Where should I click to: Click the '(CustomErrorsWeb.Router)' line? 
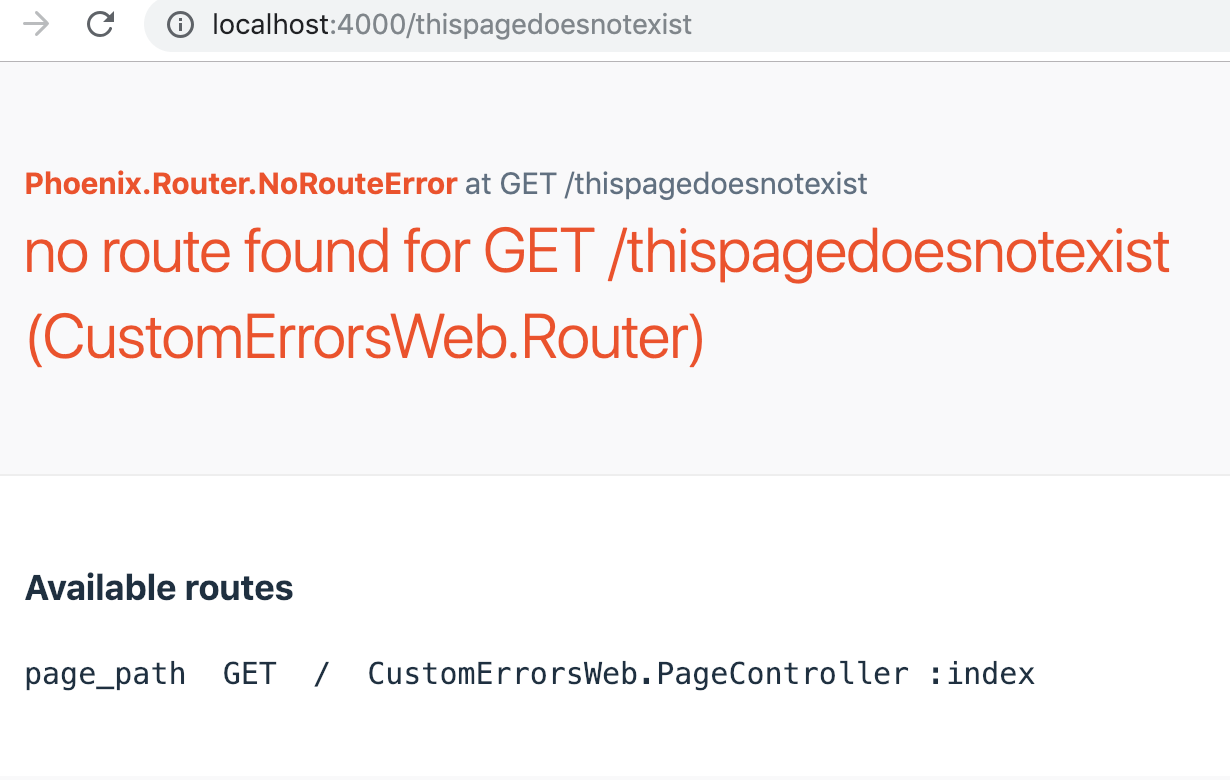[365, 340]
